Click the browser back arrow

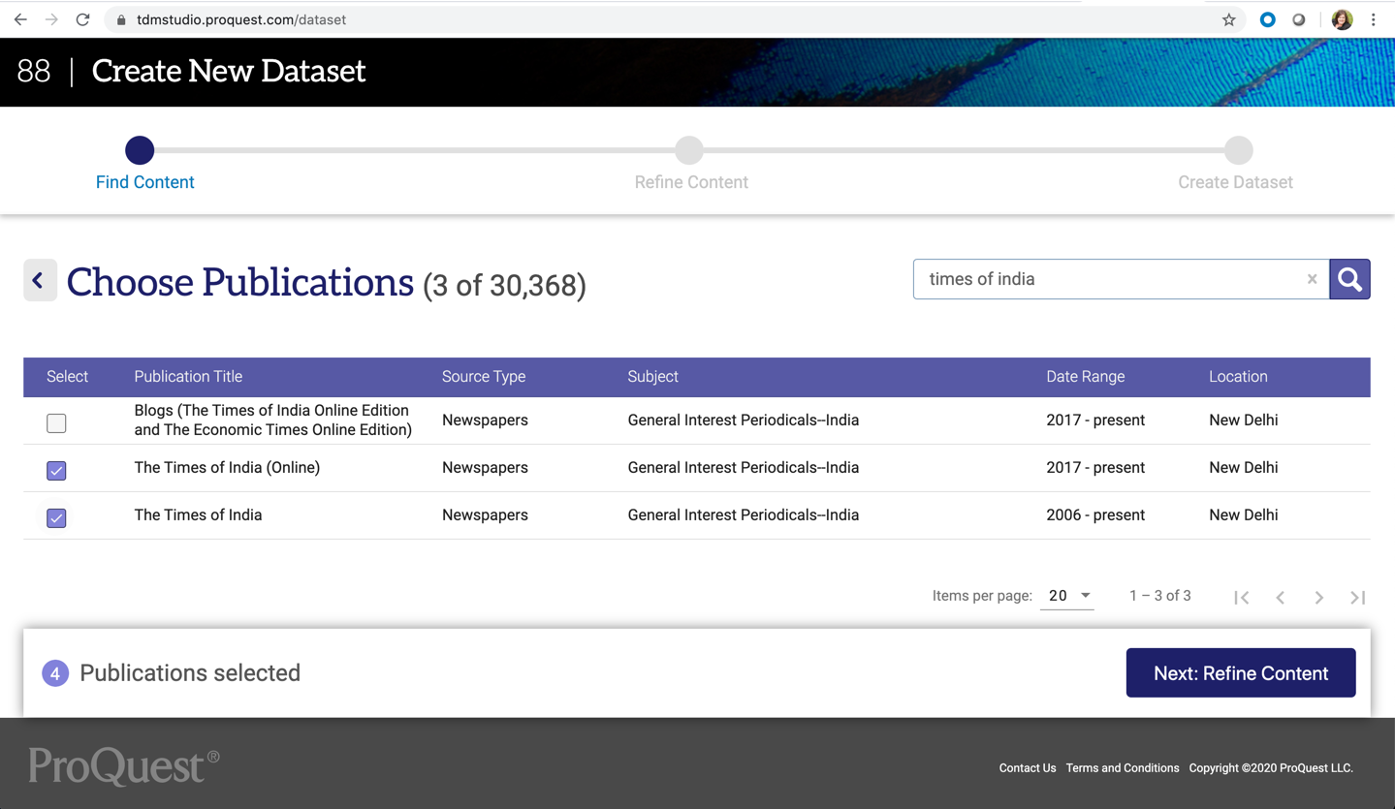coord(20,19)
